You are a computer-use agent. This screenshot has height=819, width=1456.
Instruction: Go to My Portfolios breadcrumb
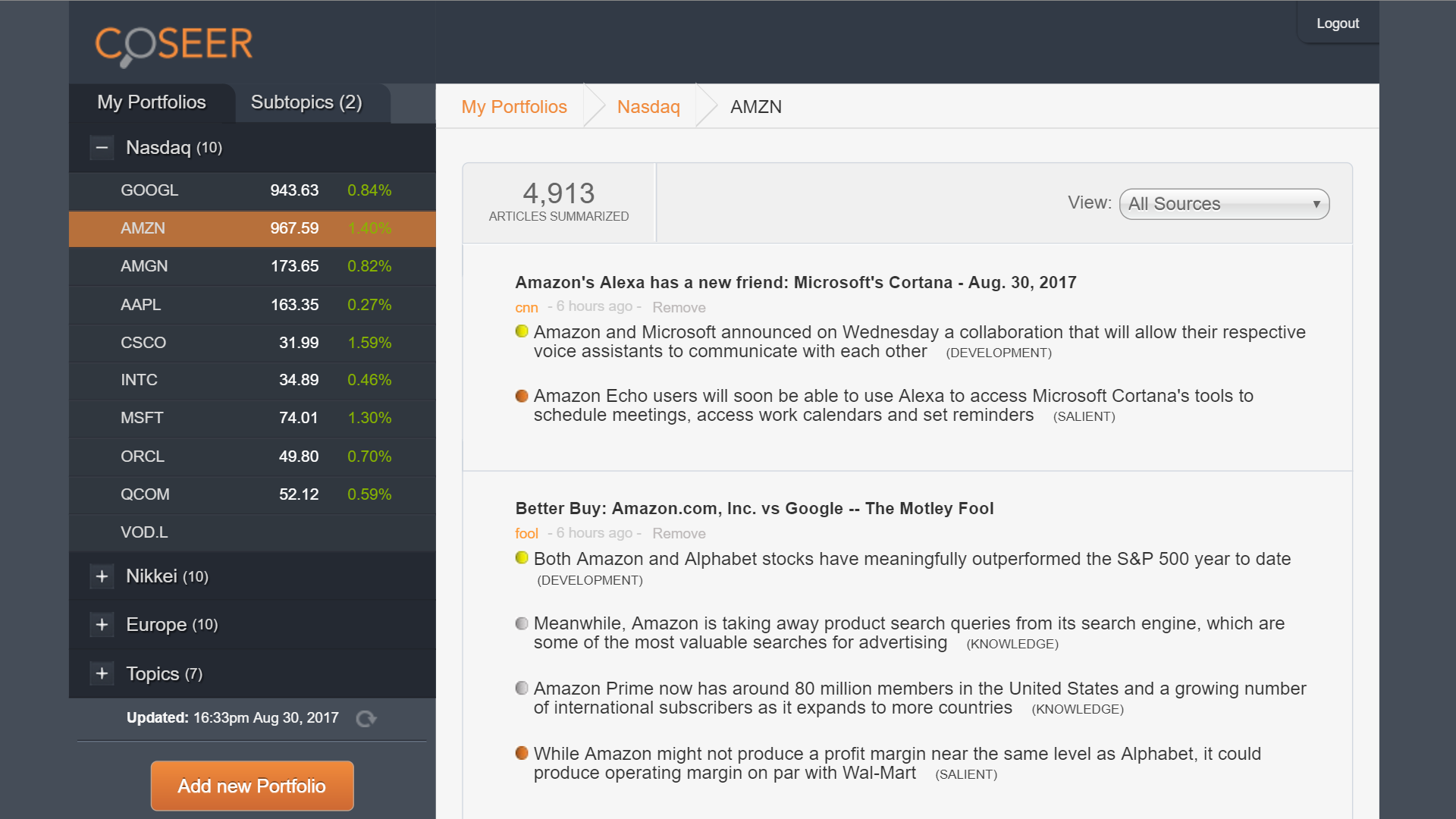tap(514, 107)
